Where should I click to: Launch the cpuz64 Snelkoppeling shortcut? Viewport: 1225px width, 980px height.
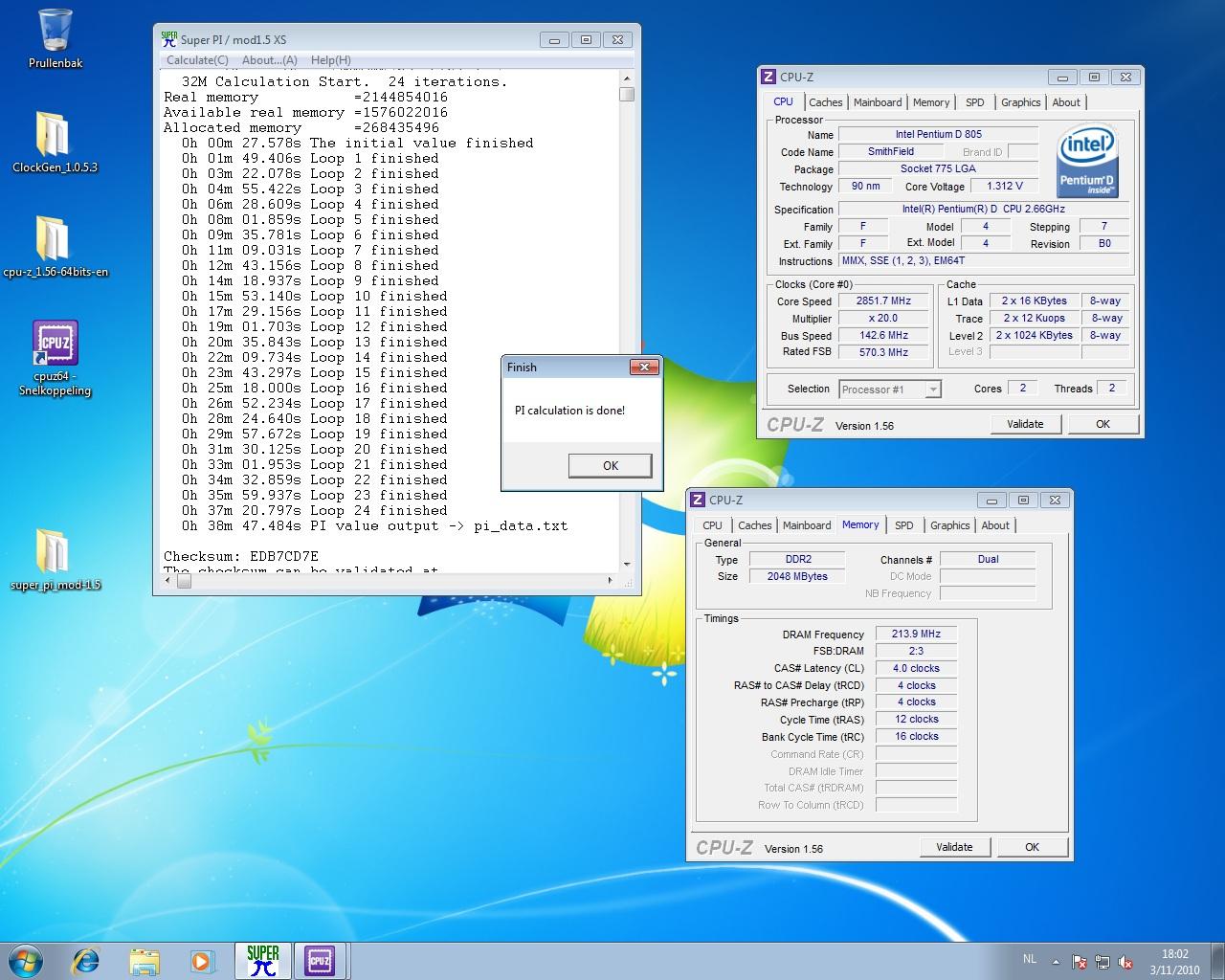point(55,359)
